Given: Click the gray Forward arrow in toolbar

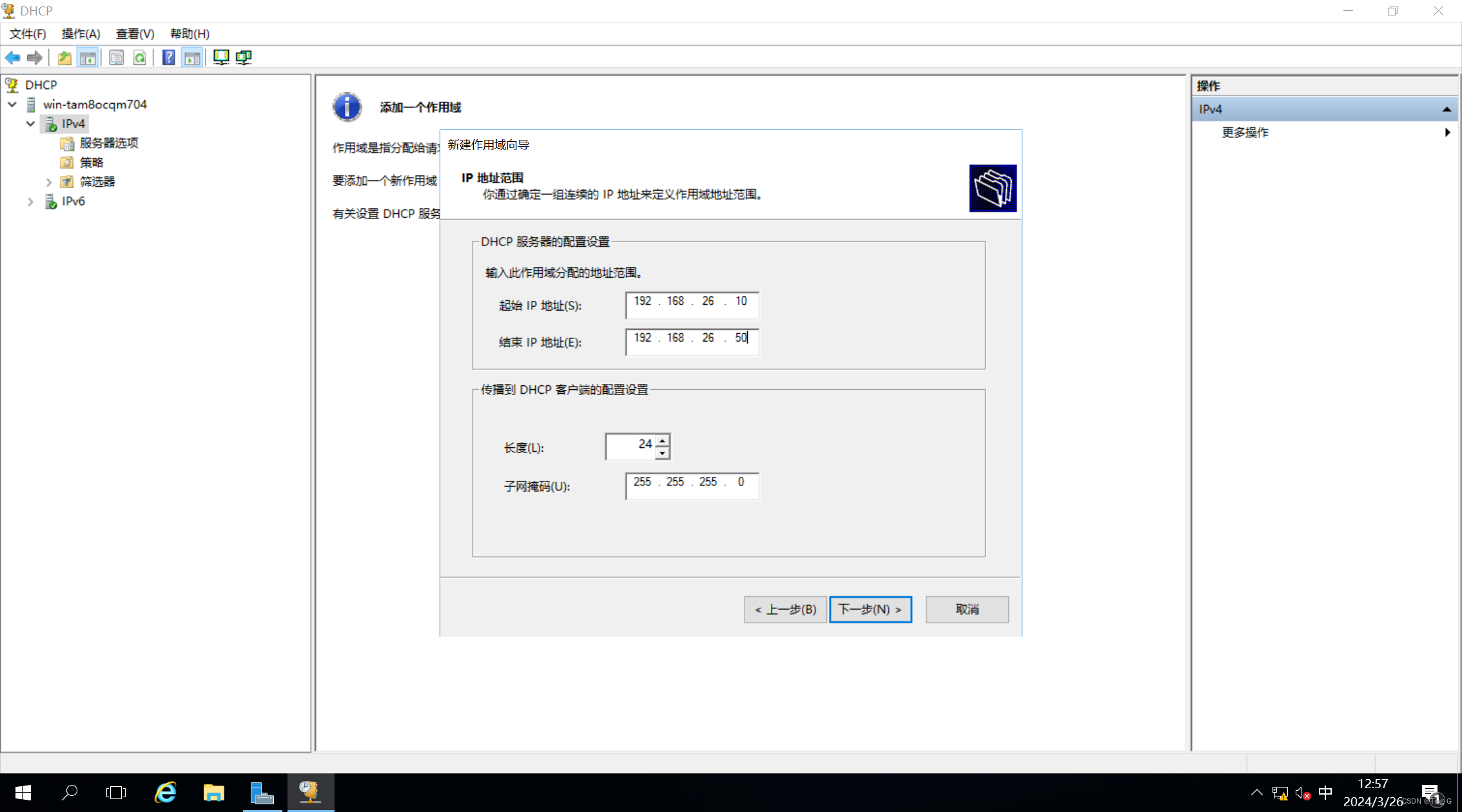Looking at the screenshot, I should point(35,58).
